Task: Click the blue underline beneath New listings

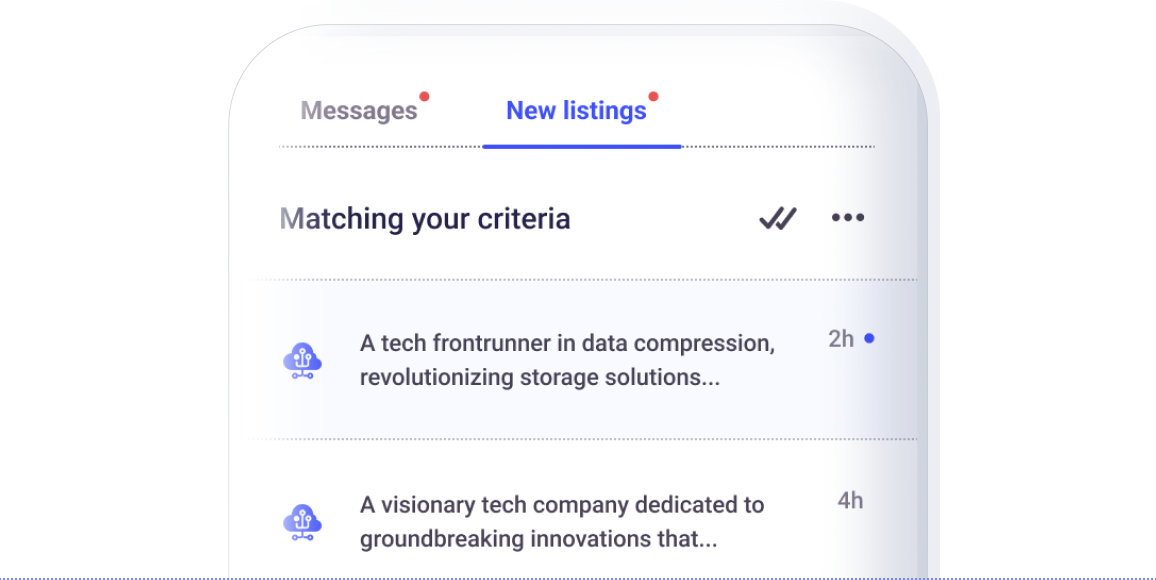Action: click(582, 147)
